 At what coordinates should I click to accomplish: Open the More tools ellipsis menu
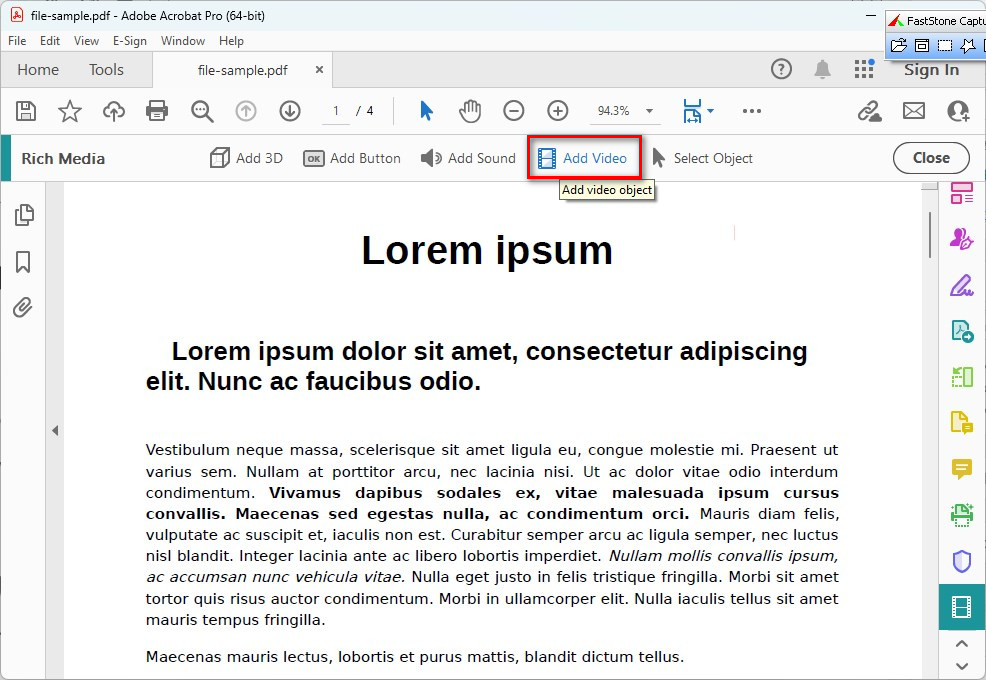pos(752,111)
